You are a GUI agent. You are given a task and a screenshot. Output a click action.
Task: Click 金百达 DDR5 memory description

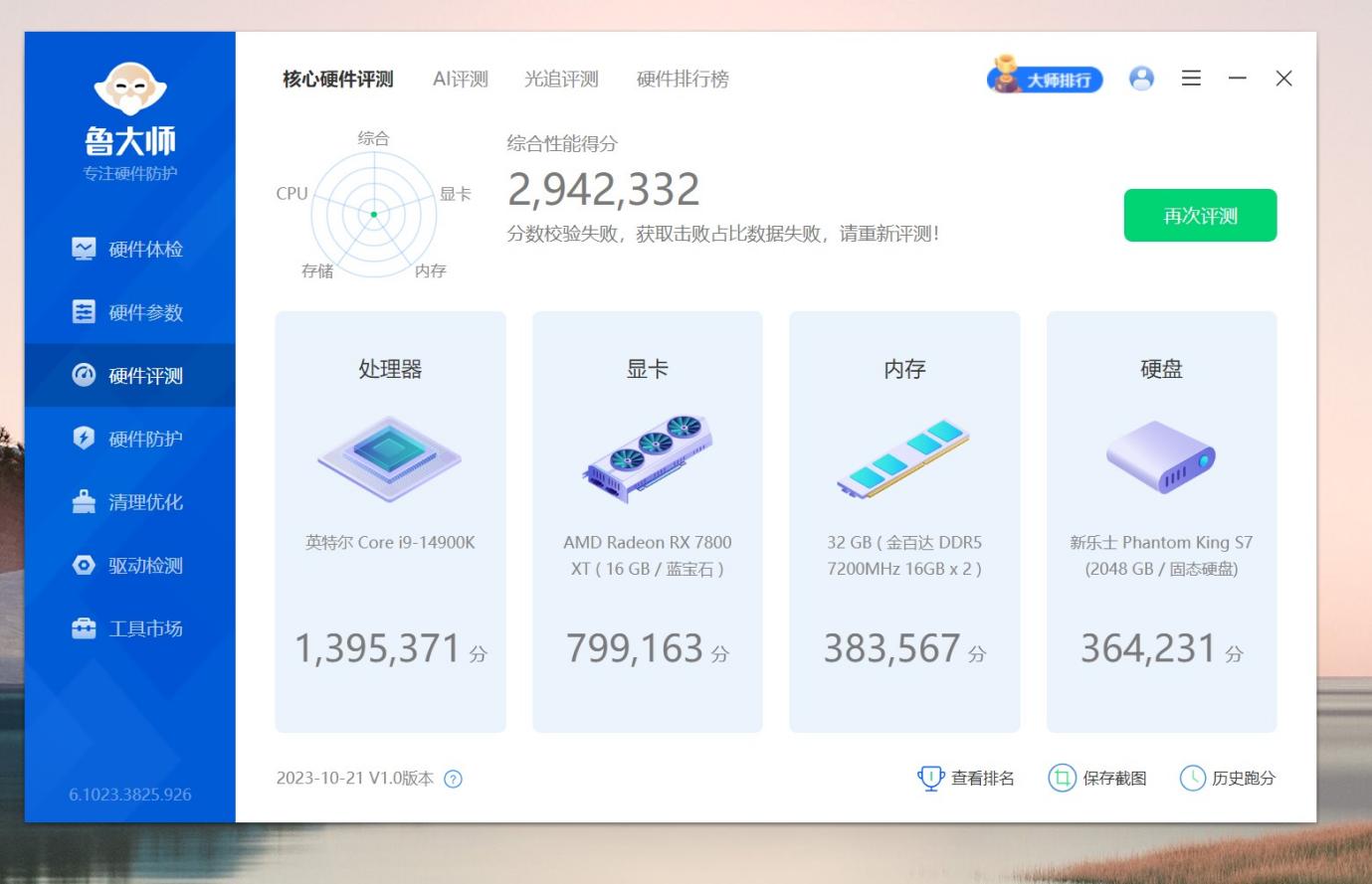coord(904,556)
